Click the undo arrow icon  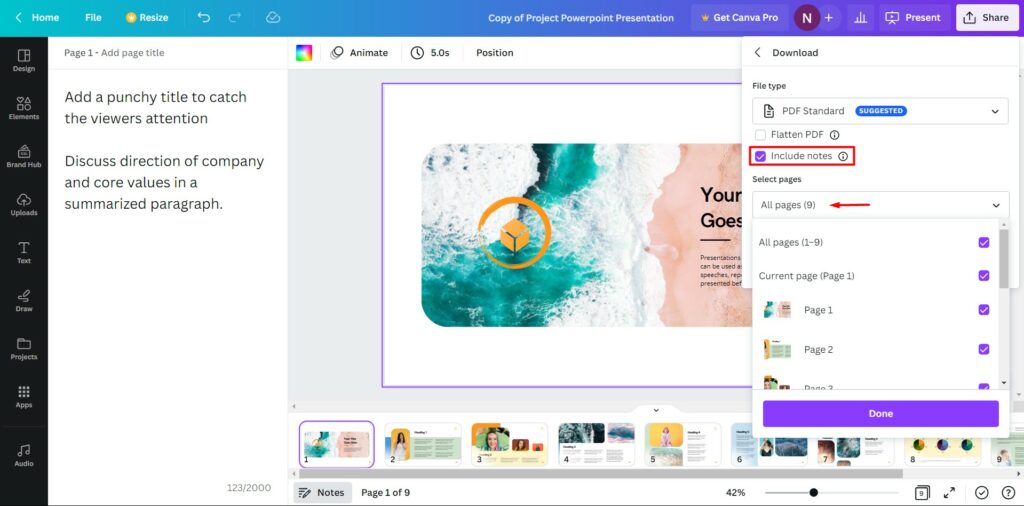[204, 18]
